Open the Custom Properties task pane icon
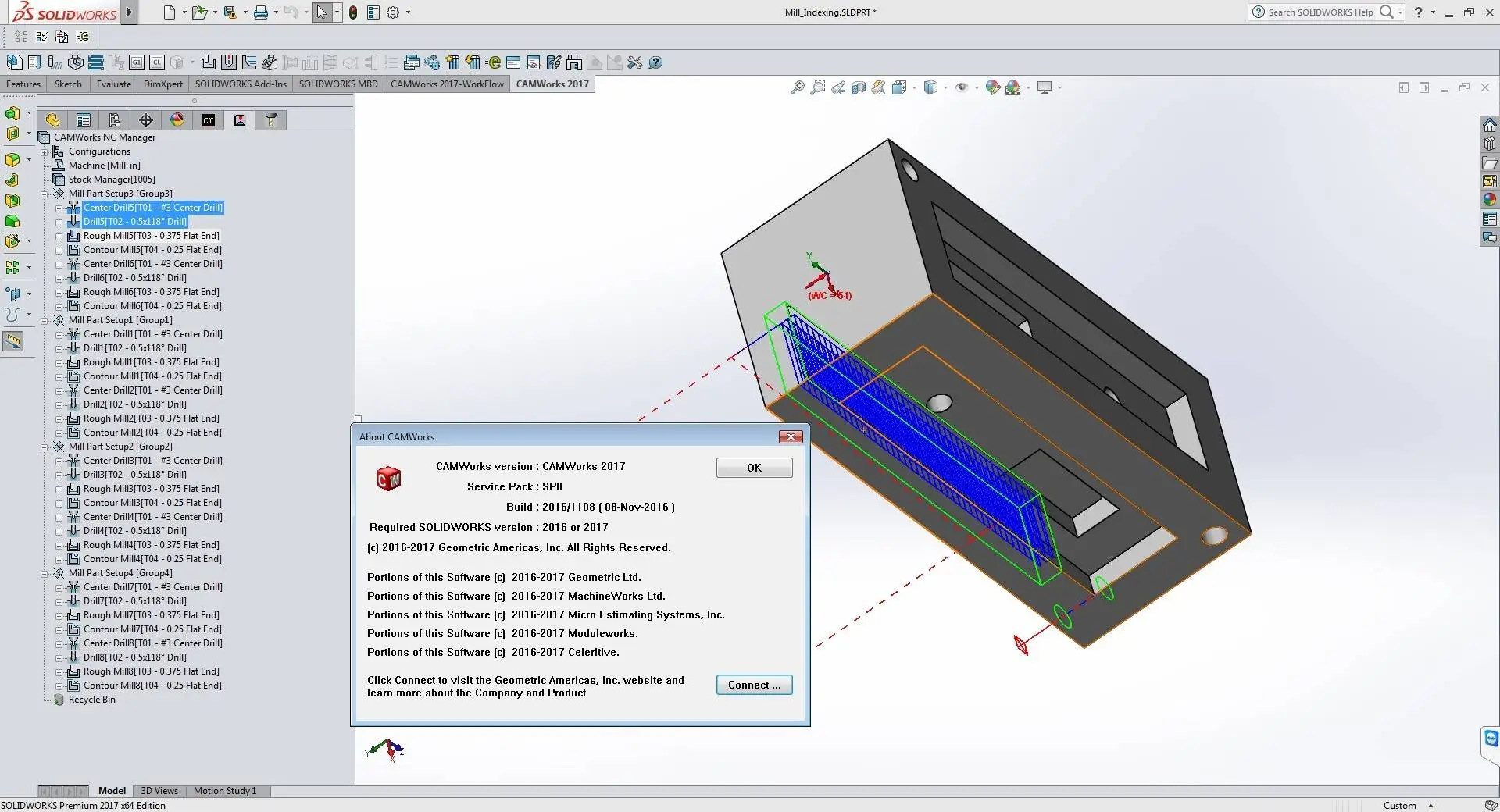Screen dimensions: 1500x812 click(x=1490, y=219)
